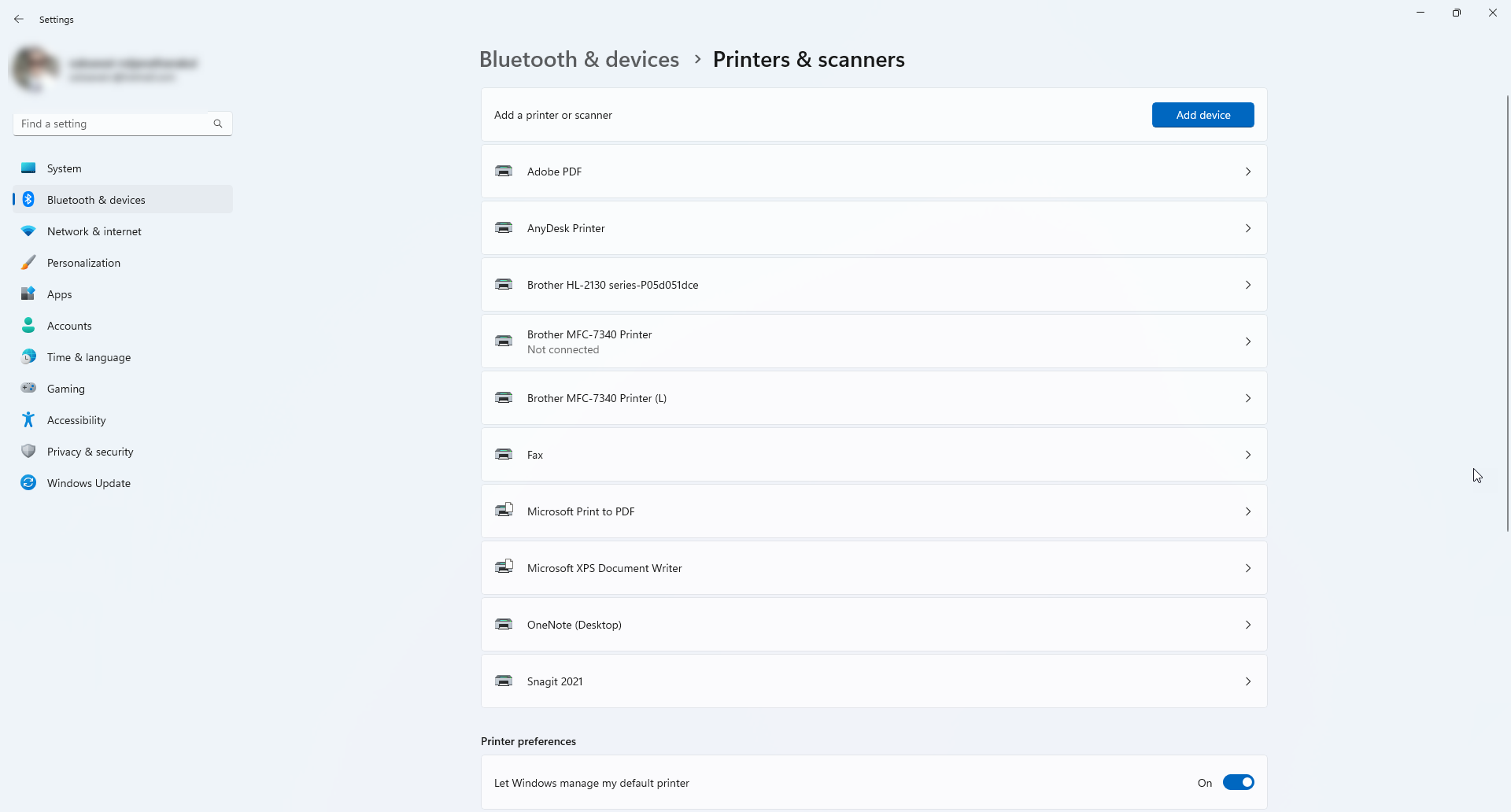1511x812 pixels.
Task: Click the Gaming controller icon
Action: tap(28, 388)
